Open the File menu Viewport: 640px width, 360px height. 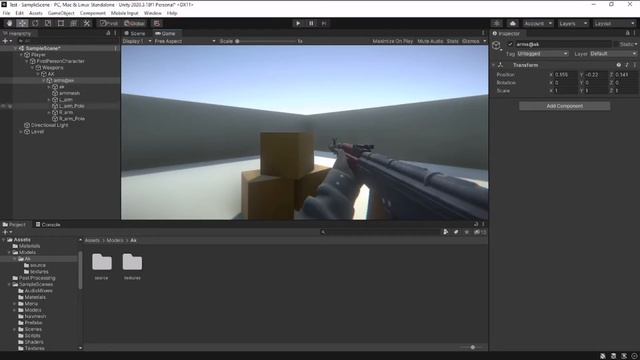(x=7, y=13)
